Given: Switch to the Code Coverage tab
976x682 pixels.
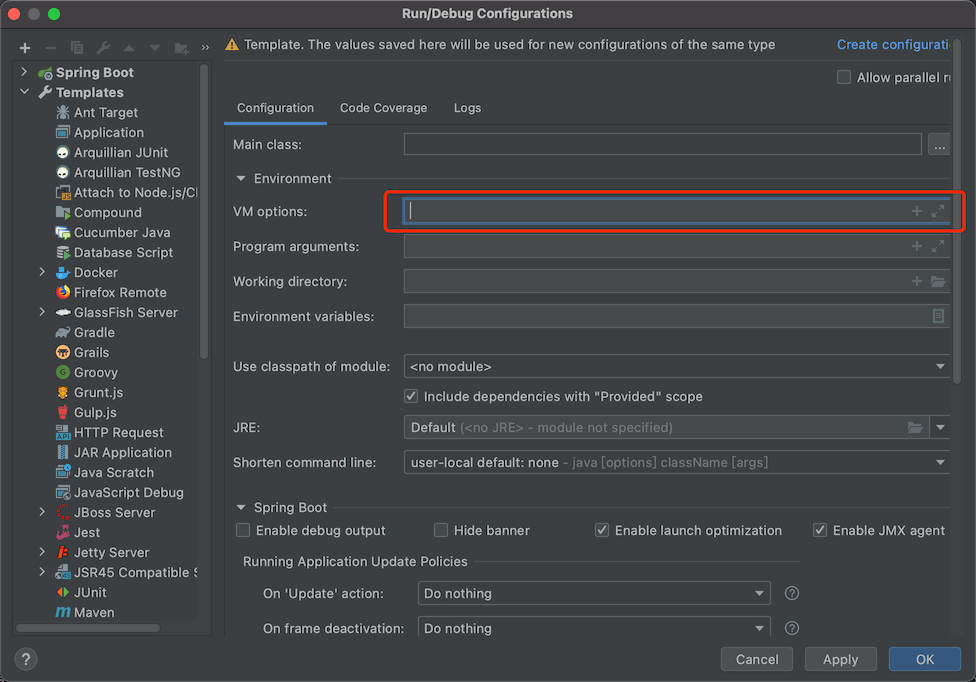Looking at the screenshot, I should pyautogui.click(x=383, y=107).
